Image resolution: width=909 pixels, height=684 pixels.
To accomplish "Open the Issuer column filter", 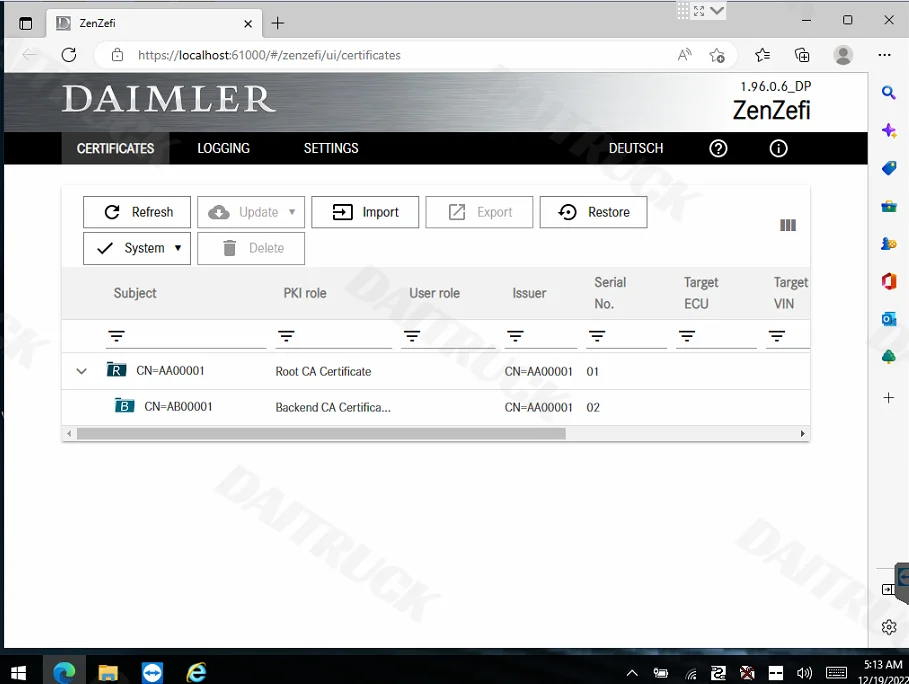I will pyautogui.click(x=515, y=336).
